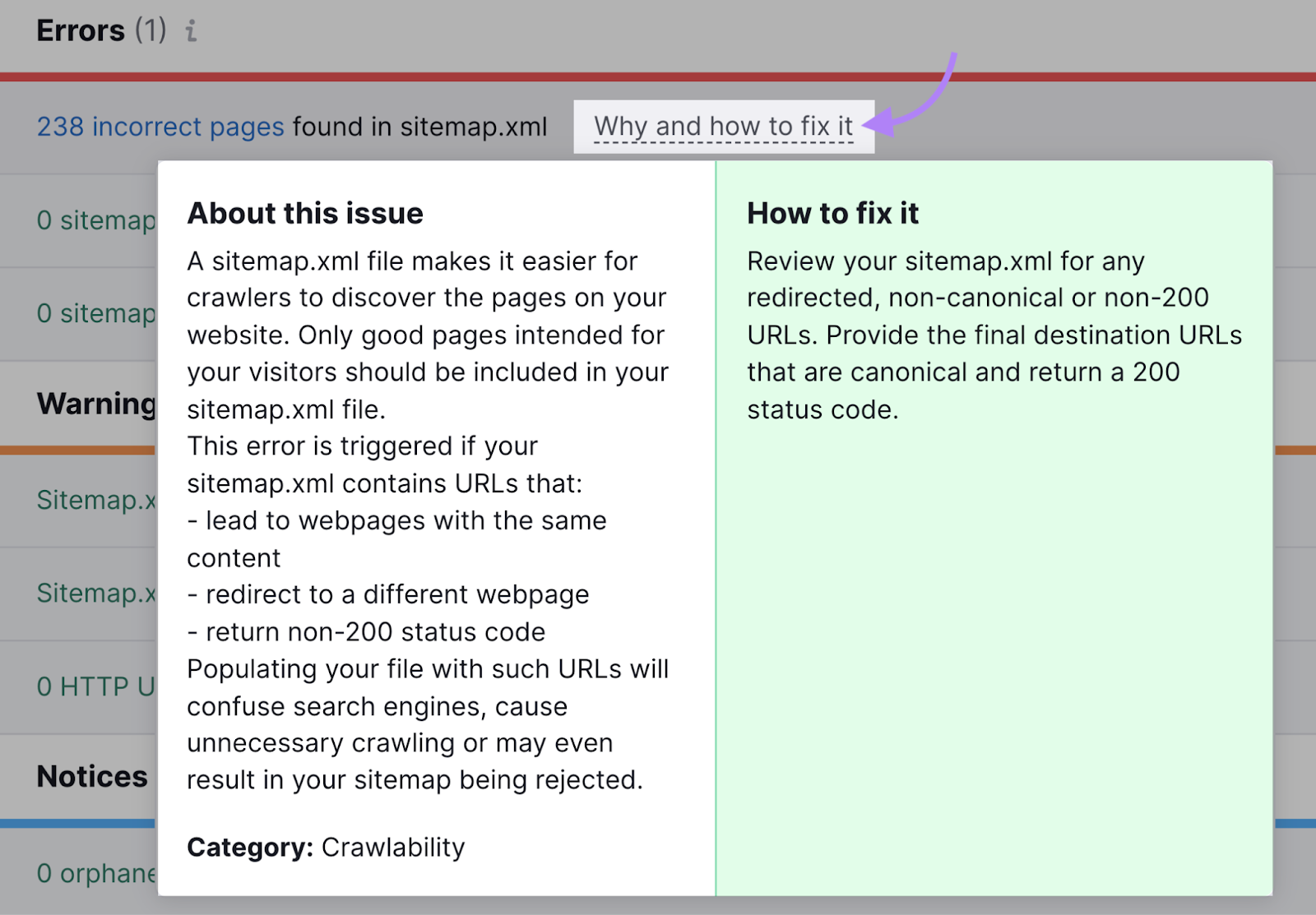This screenshot has width=1316, height=915.
Task: Click the About this issue heading
Action: (305, 213)
